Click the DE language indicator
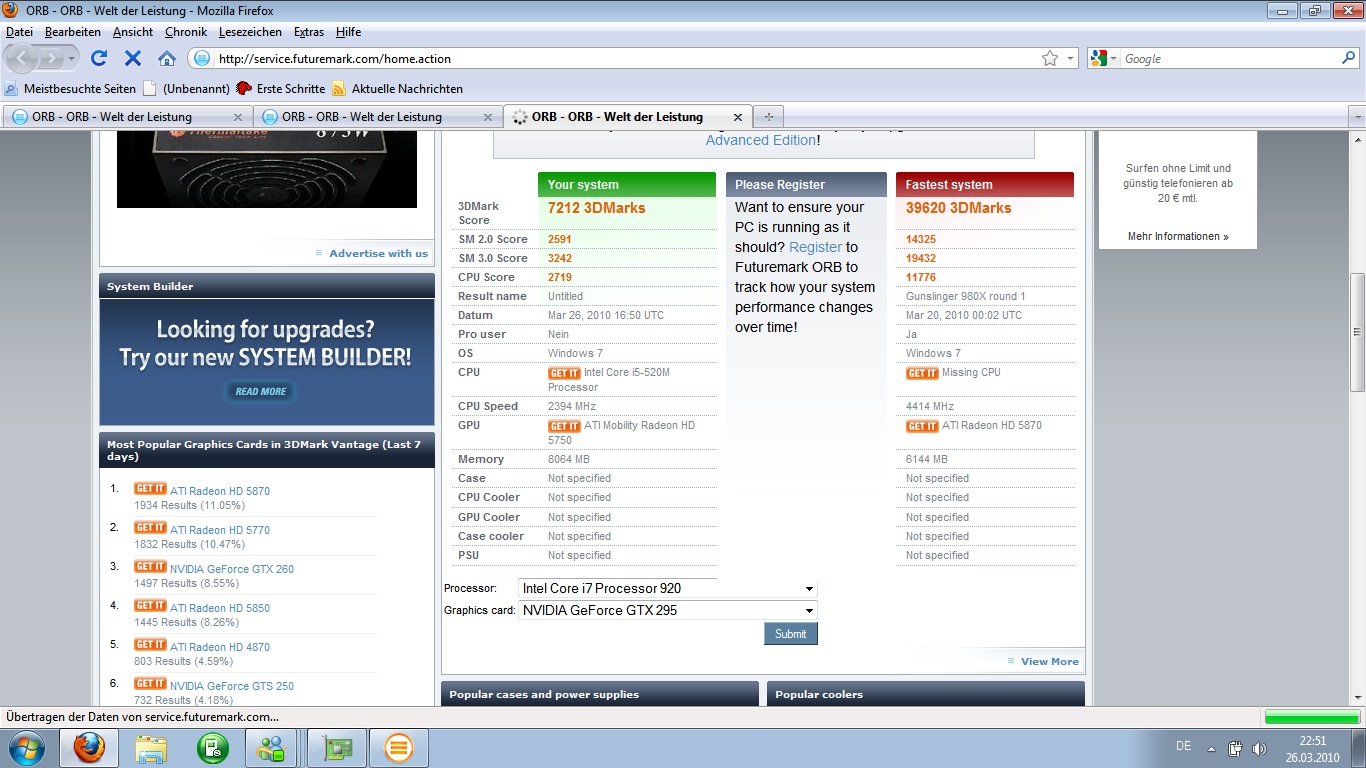 tap(1183, 746)
